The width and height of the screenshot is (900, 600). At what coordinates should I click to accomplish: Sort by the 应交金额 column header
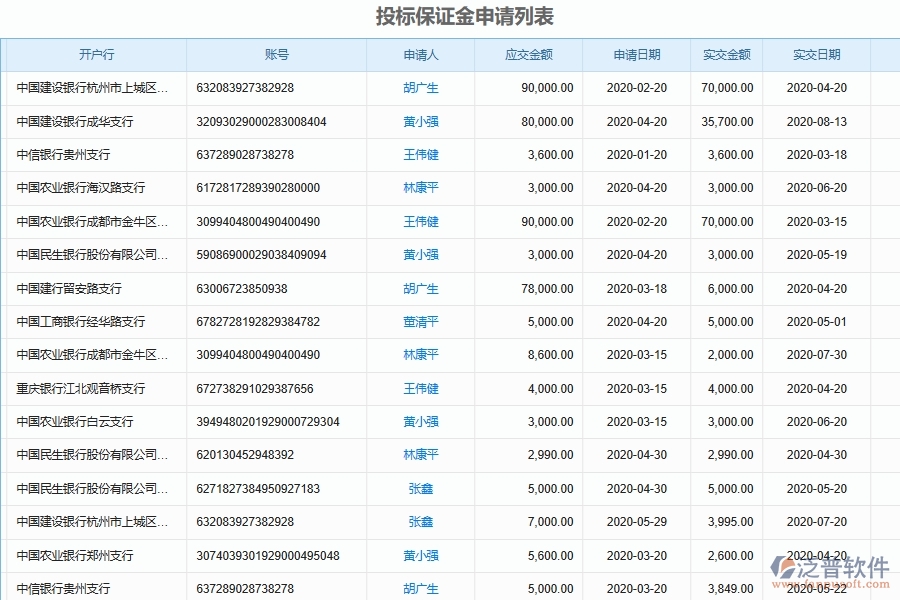coord(530,55)
